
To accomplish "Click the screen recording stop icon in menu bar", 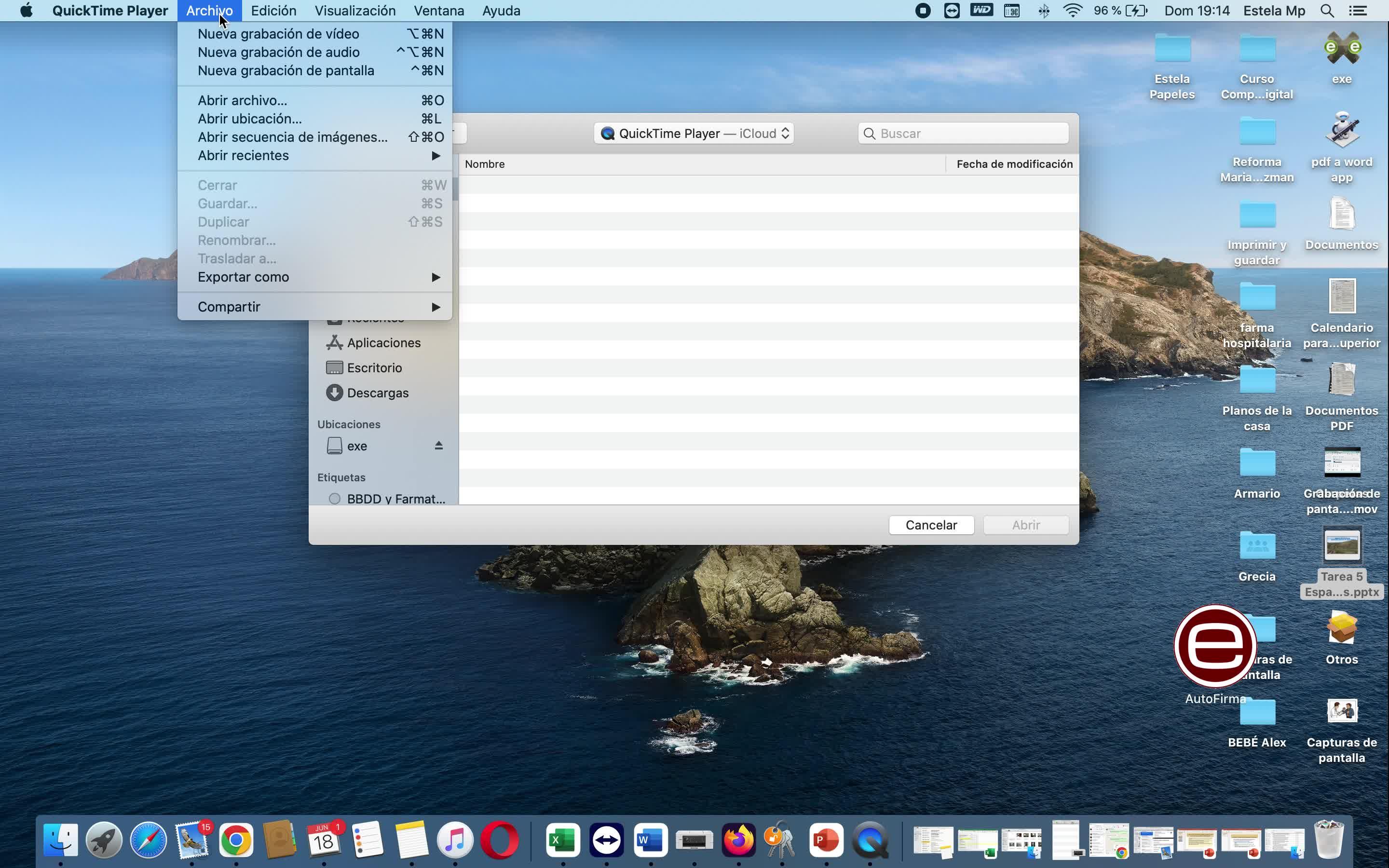I will tap(922, 11).
